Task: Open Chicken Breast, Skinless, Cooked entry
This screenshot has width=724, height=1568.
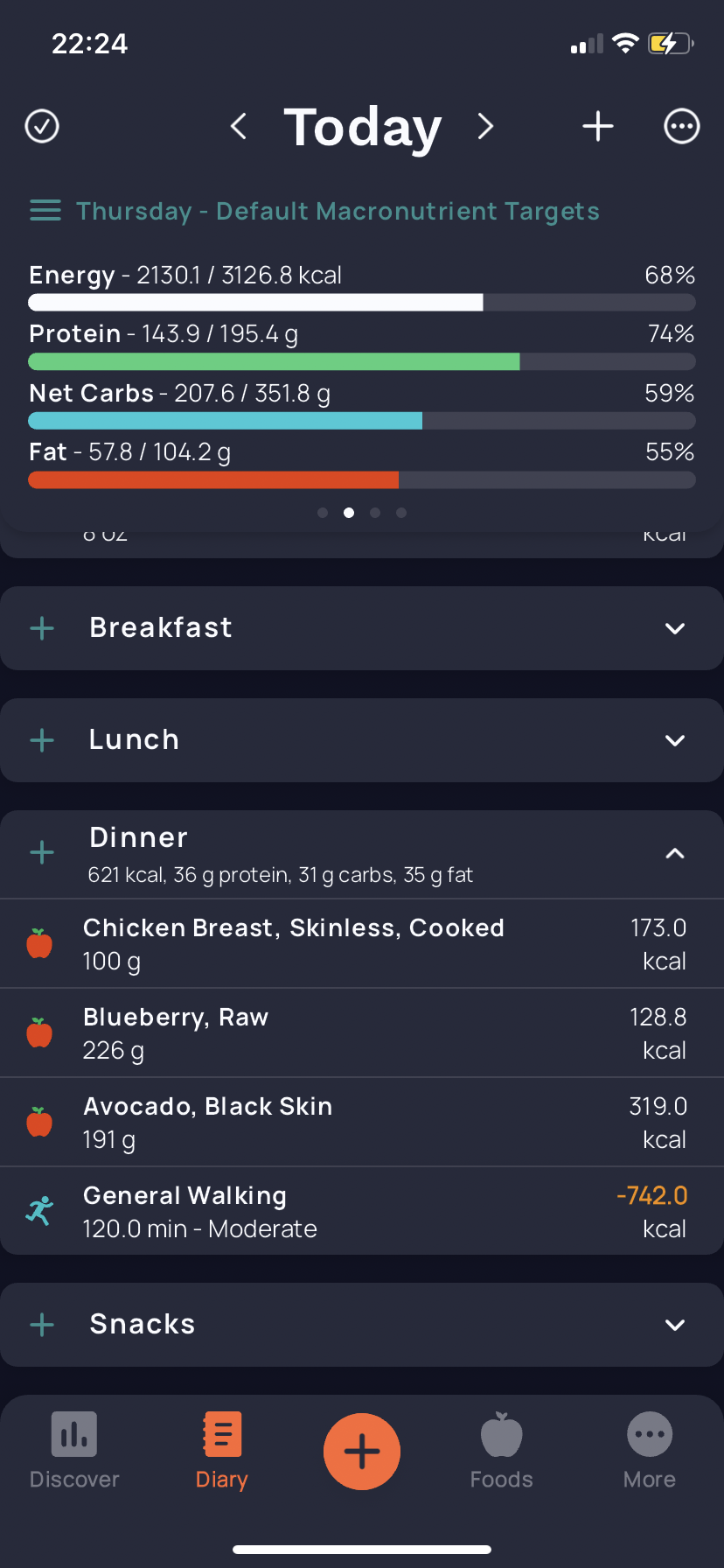Action: [x=362, y=944]
